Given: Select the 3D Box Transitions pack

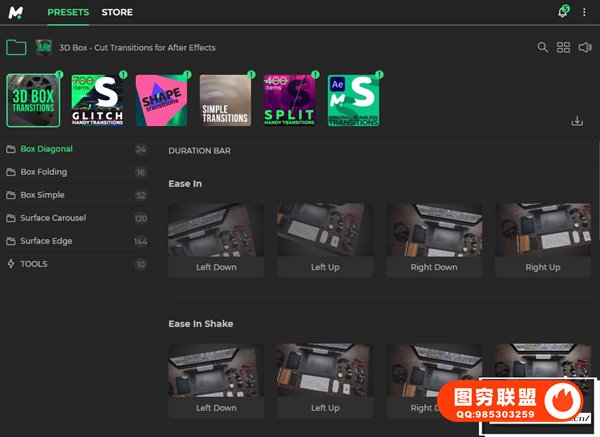Looking at the screenshot, I should [33, 100].
